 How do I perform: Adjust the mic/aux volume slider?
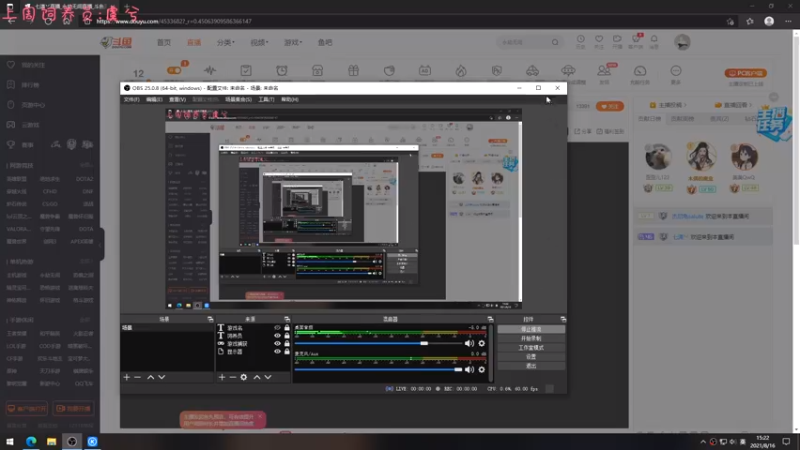pyautogui.click(x=379, y=369)
